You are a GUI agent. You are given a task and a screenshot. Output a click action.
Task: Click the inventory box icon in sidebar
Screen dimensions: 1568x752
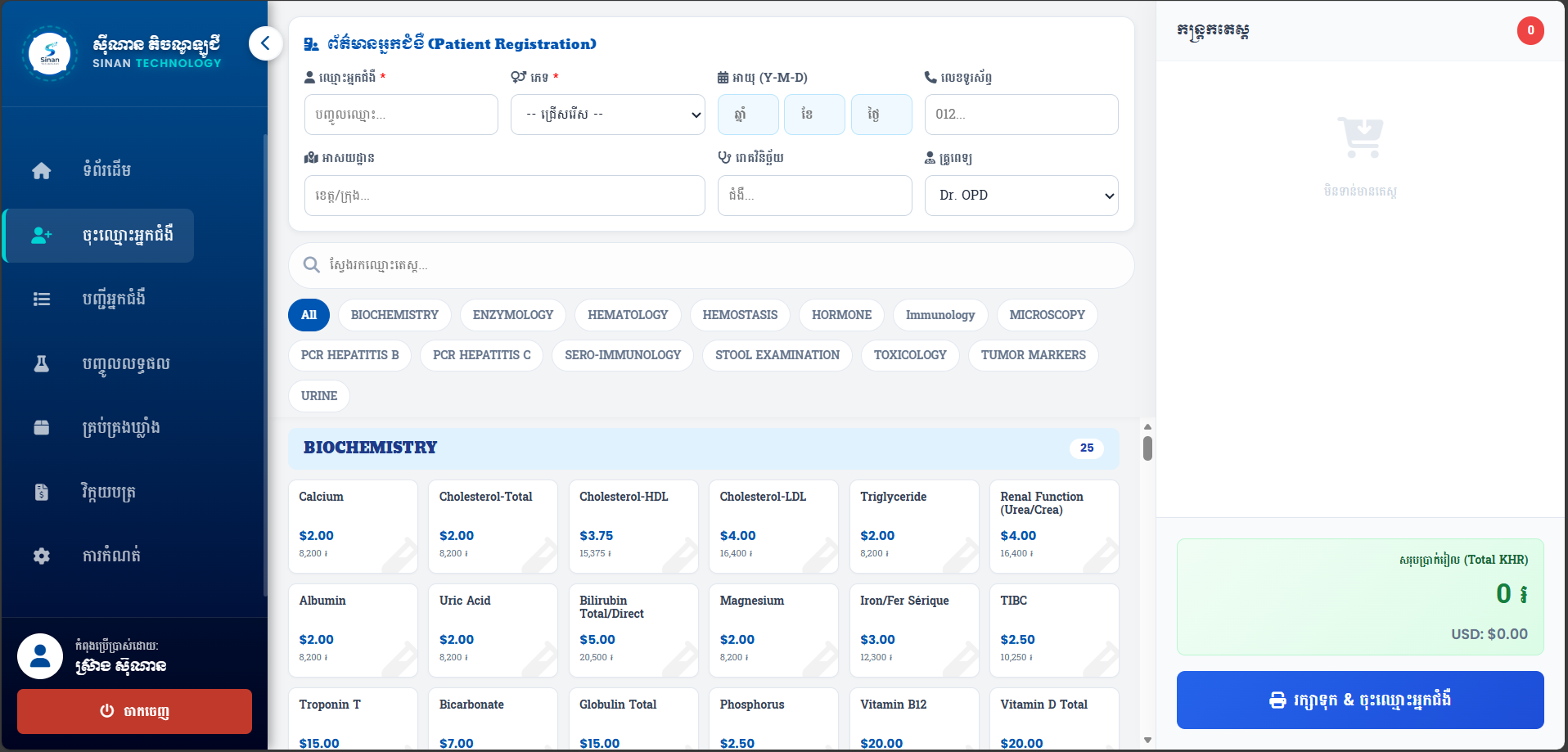tap(42, 428)
